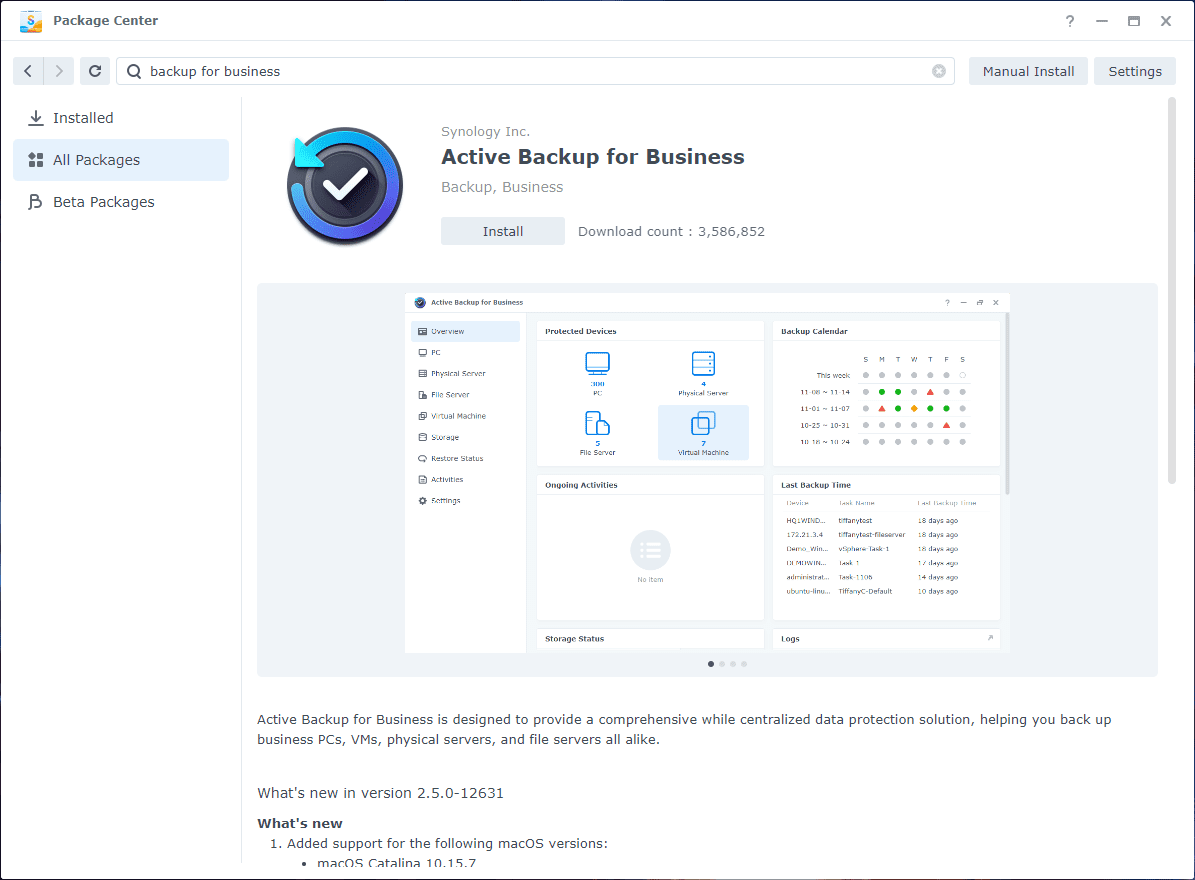Click the Beta Packages icon

pyautogui.click(x=36, y=202)
